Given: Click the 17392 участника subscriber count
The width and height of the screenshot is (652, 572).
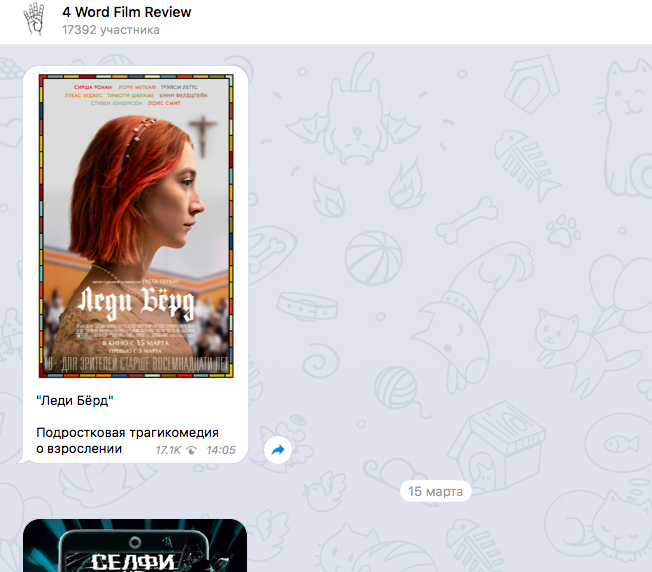Looking at the screenshot, I should (x=110, y=30).
